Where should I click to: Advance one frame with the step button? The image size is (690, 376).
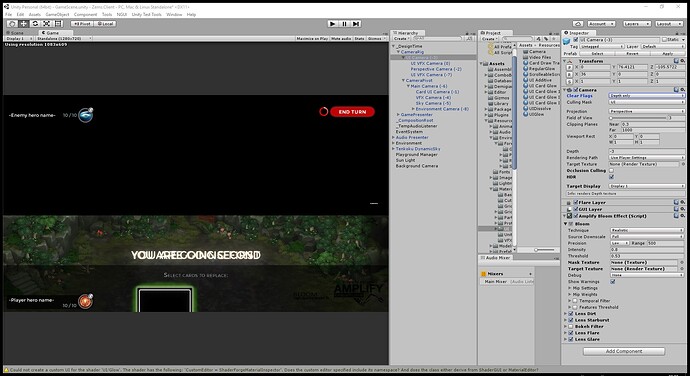[x=356, y=24]
